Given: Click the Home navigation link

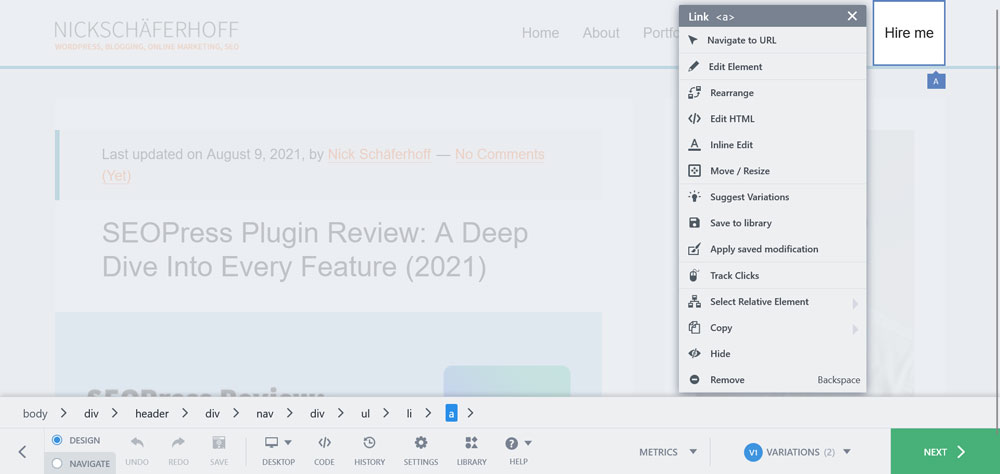Looking at the screenshot, I should (540, 33).
